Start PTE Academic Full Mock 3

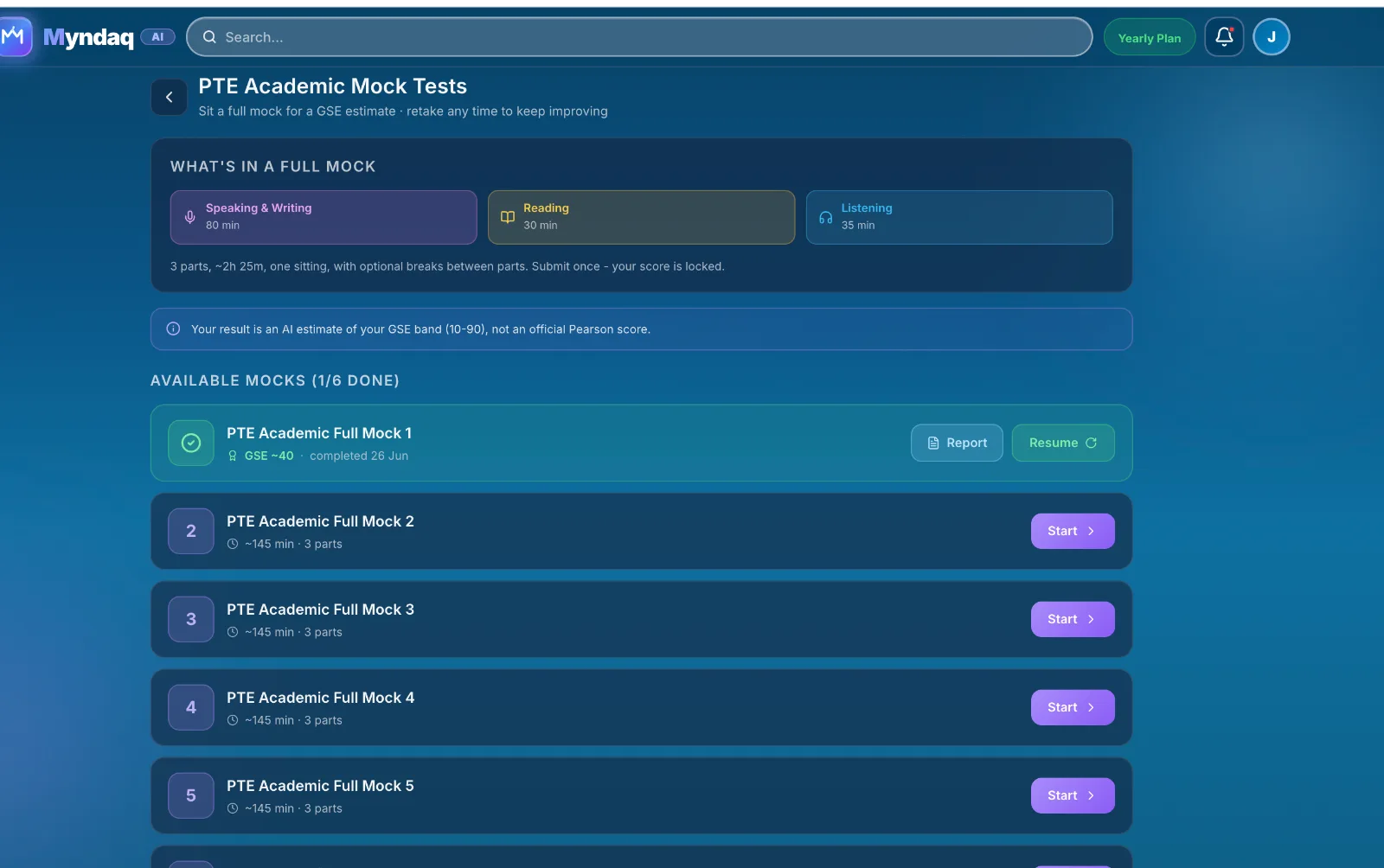pos(1073,619)
